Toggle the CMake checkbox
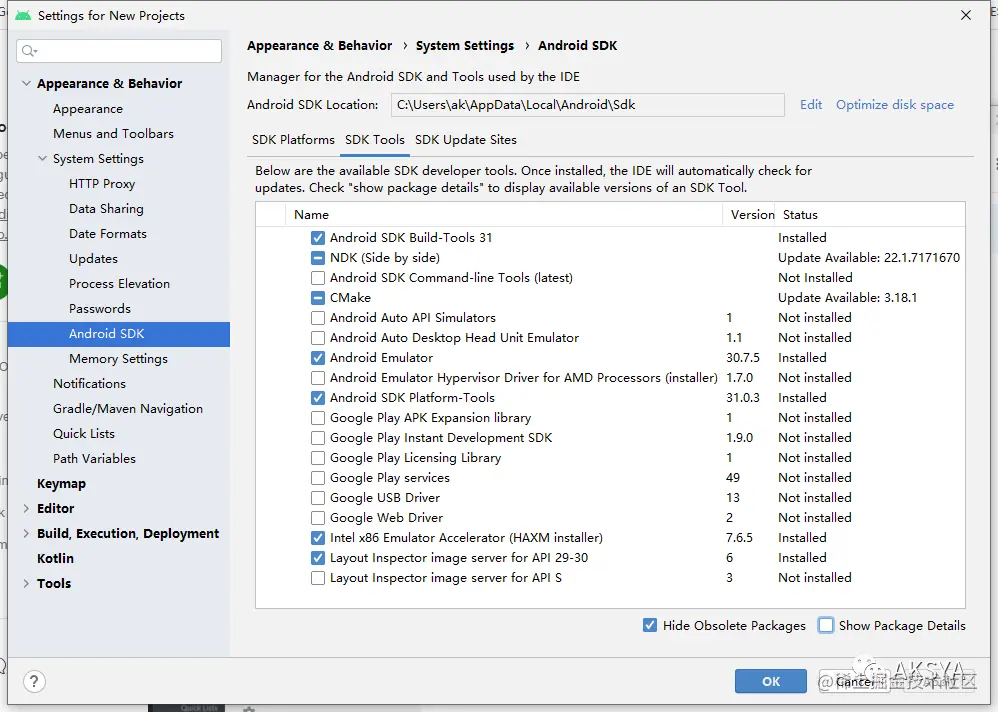998x712 pixels. 318,298
